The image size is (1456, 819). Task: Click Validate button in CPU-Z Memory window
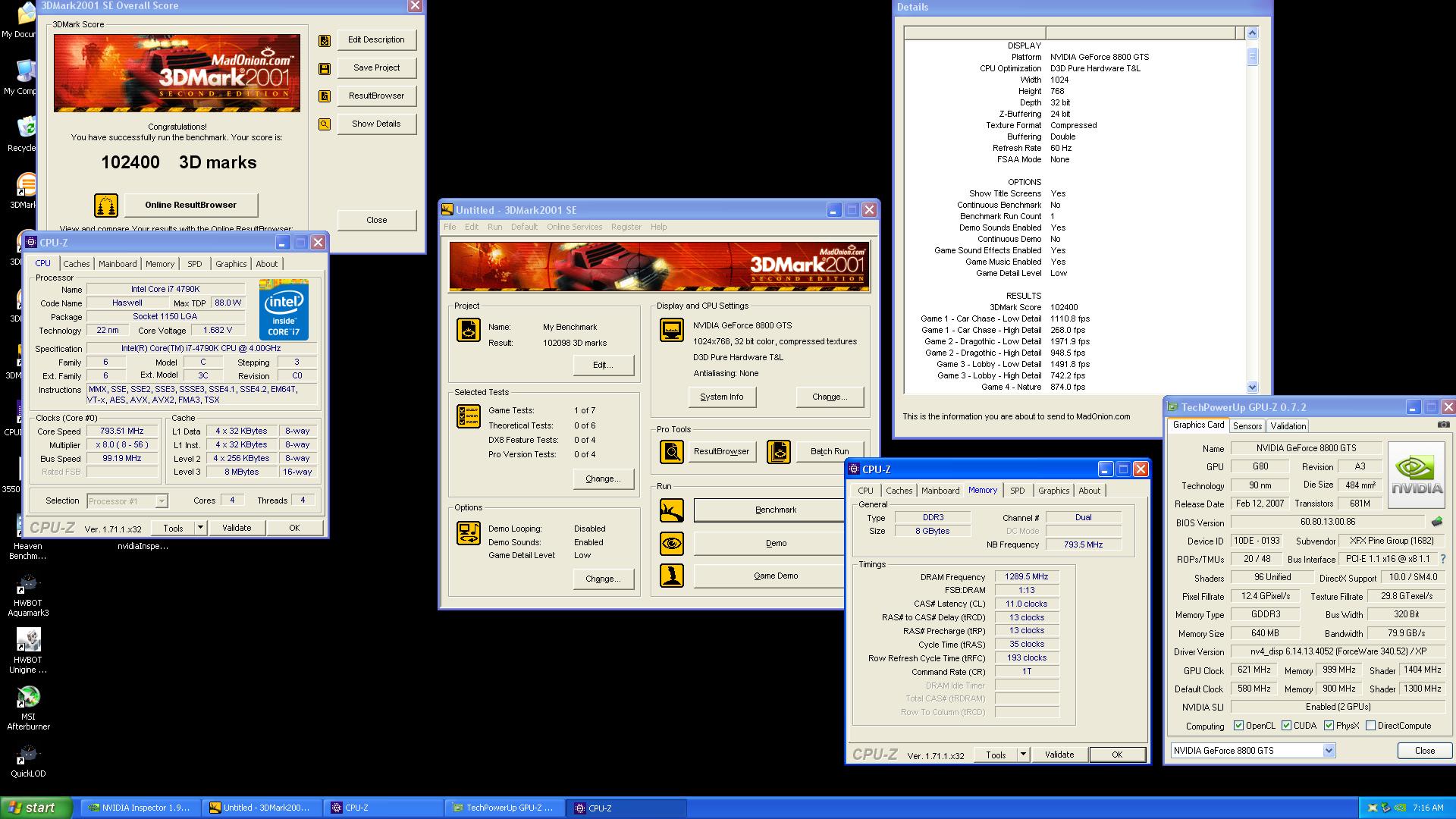[x=1059, y=755]
